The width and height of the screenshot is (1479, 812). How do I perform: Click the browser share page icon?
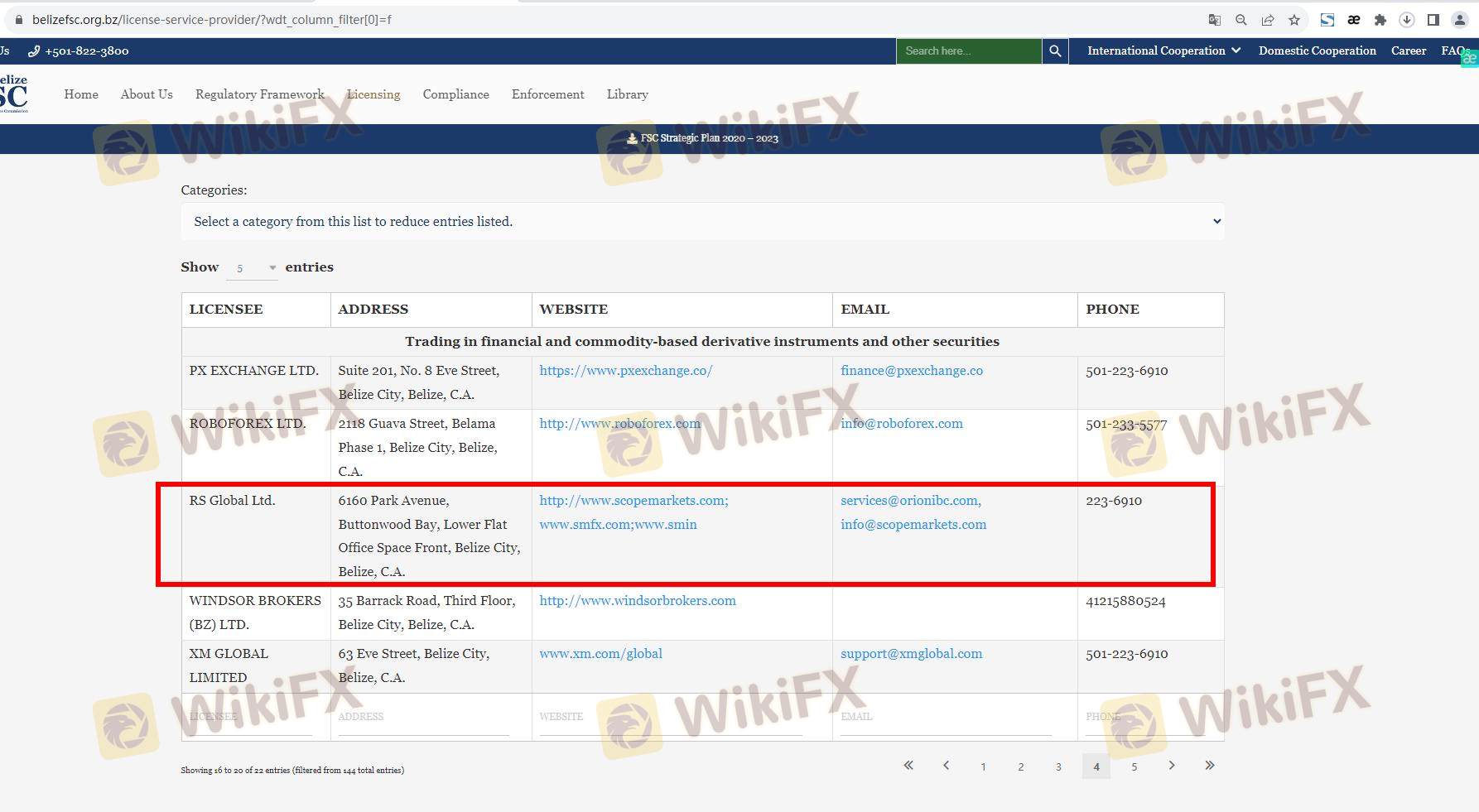[1268, 20]
